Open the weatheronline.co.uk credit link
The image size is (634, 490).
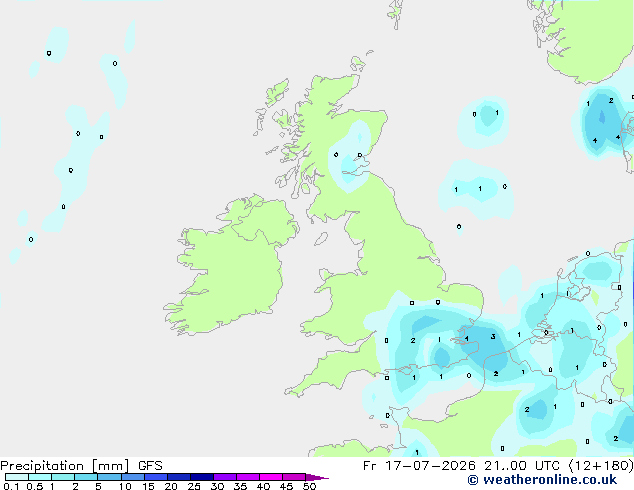(542, 480)
